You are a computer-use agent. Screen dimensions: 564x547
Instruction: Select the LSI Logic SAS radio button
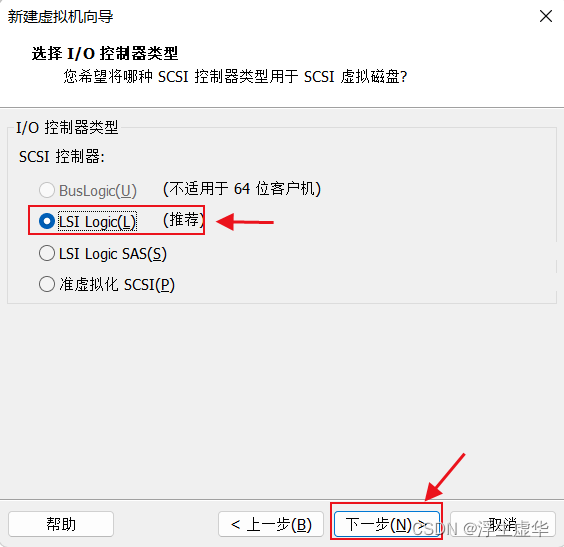coord(47,253)
